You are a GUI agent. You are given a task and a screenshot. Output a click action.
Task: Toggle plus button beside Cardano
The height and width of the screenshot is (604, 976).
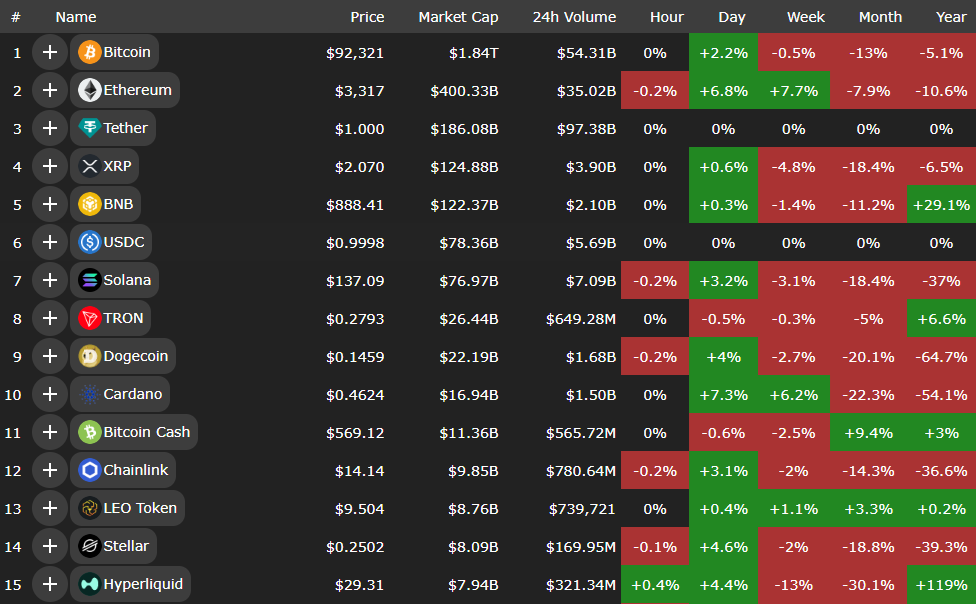tap(49, 394)
